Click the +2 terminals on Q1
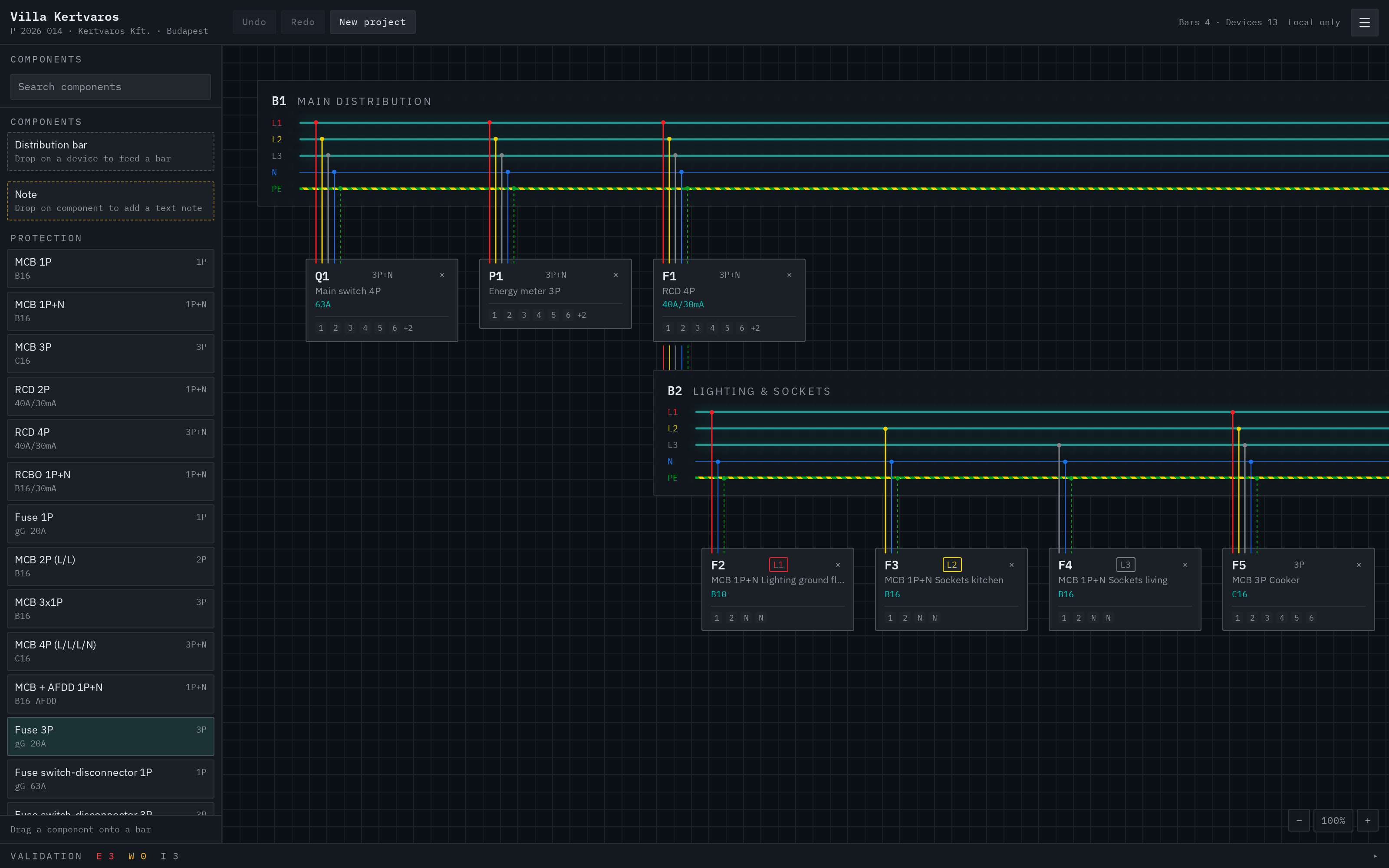Screen dimensions: 1389x868 (408, 329)
